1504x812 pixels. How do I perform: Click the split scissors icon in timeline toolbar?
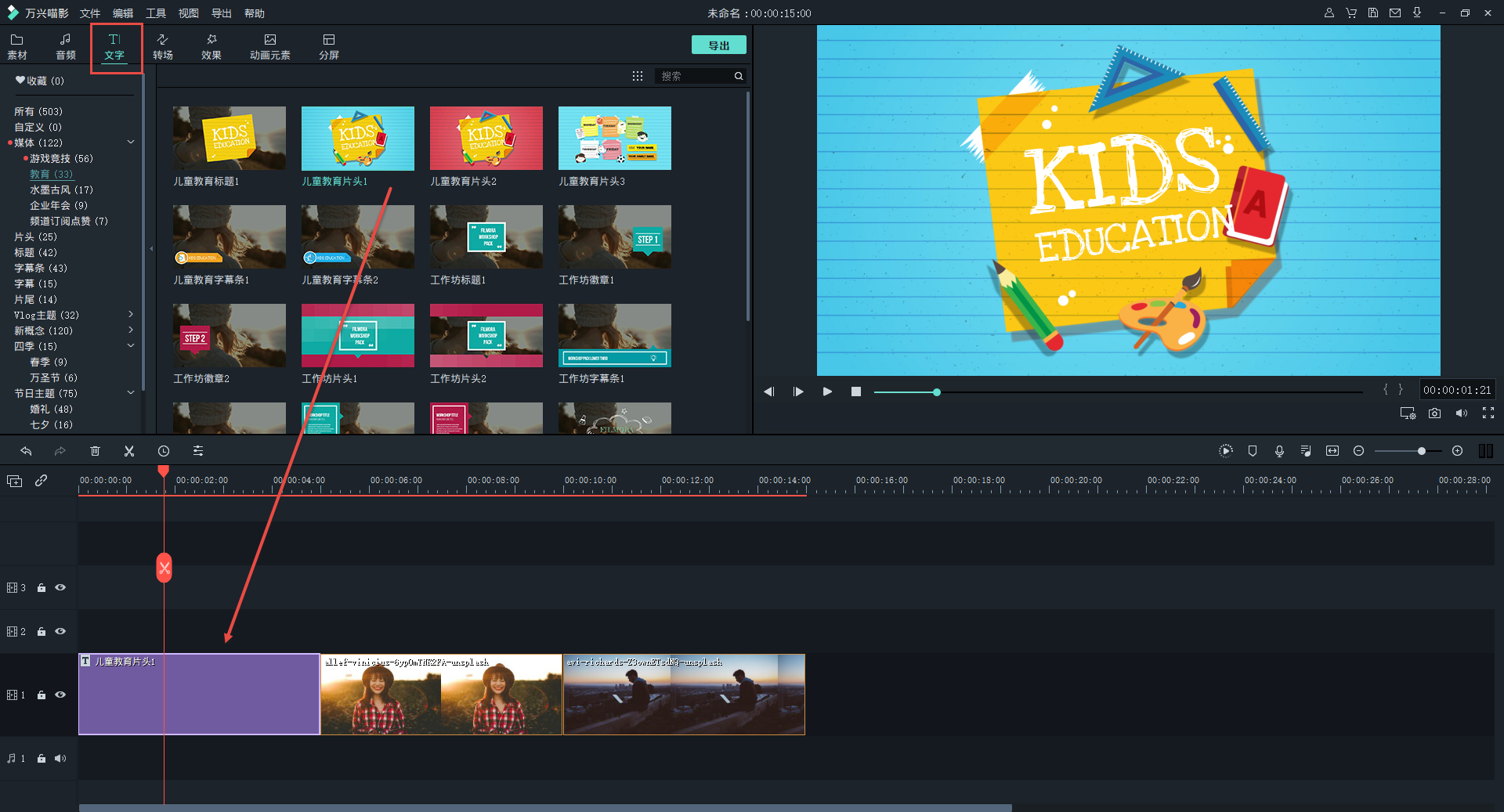[x=129, y=451]
